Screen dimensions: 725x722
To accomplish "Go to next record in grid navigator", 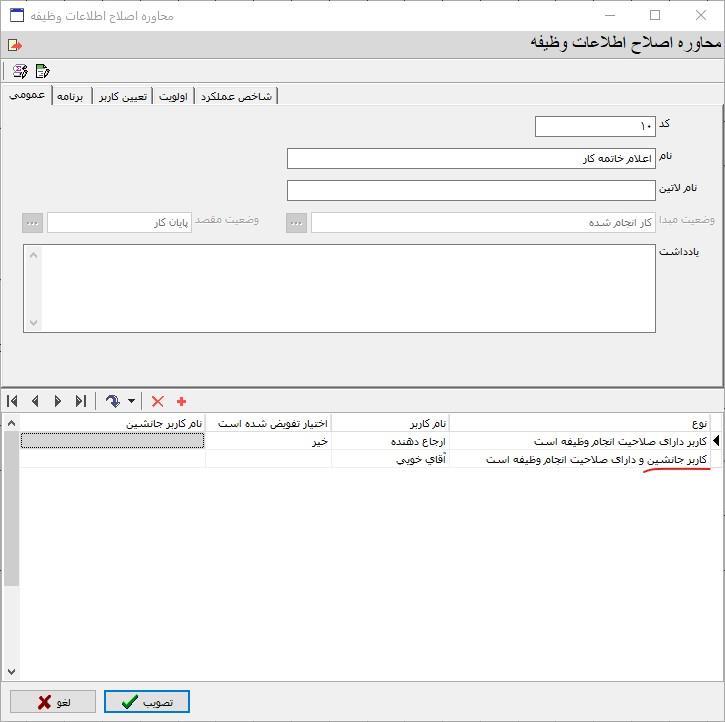I will point(57,401).
